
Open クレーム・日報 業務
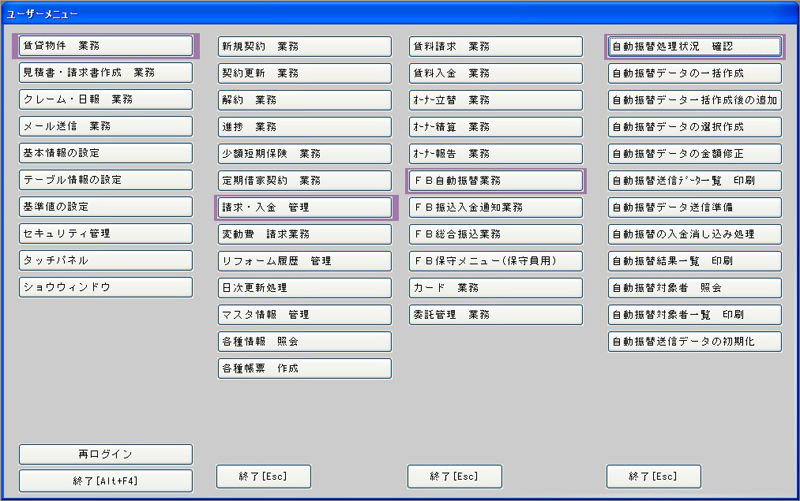pyautogui.click(x=105, y=100)
